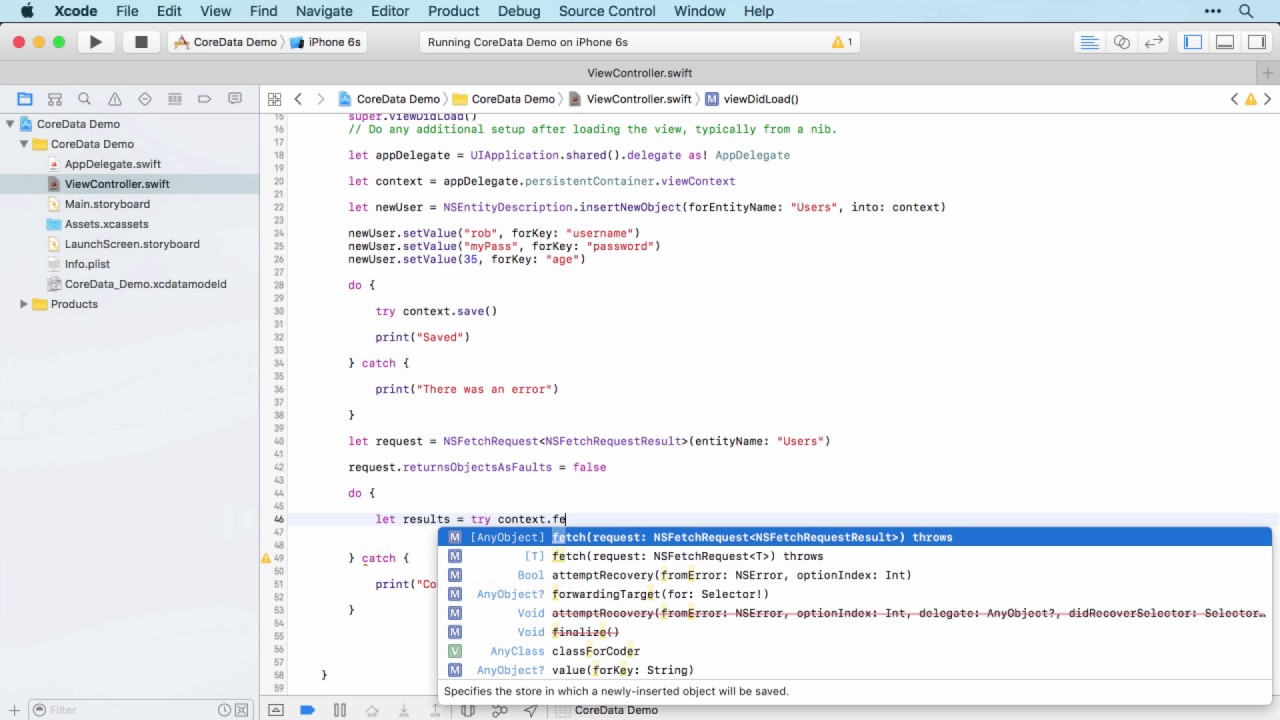Open the Find navigator
Image resolution: width=1280 pixels, height=720 pixels.
pos(85,99)
